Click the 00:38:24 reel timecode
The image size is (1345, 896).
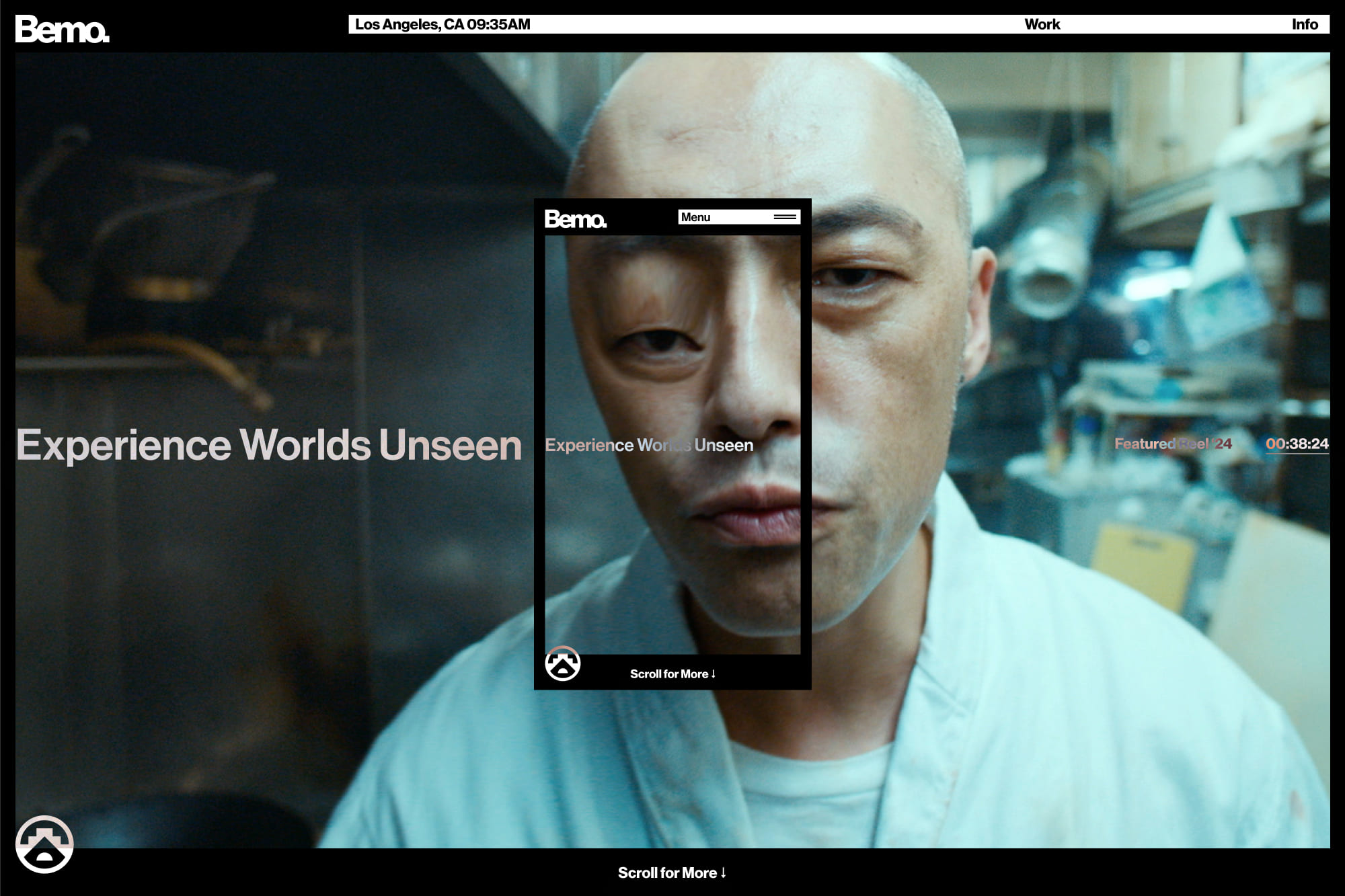click(x=1297, y=444)
